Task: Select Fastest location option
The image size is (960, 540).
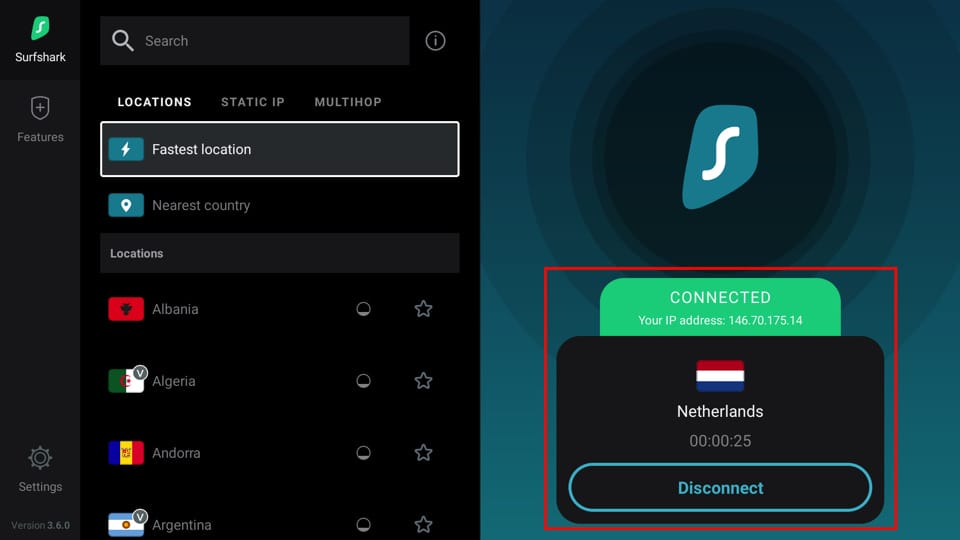Action: tap(280, 149)
